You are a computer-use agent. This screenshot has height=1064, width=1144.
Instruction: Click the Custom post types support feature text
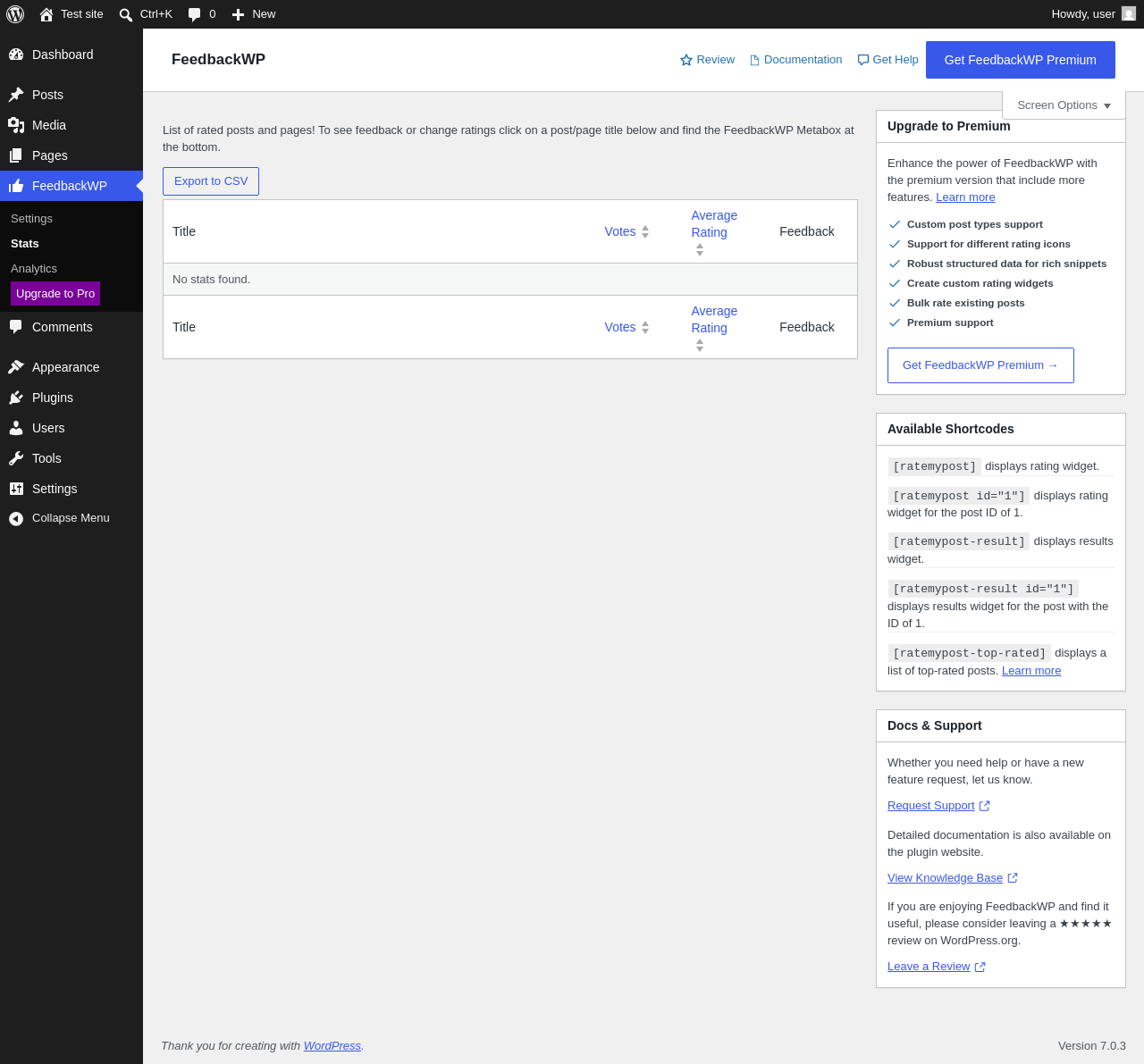pos(975,224)
